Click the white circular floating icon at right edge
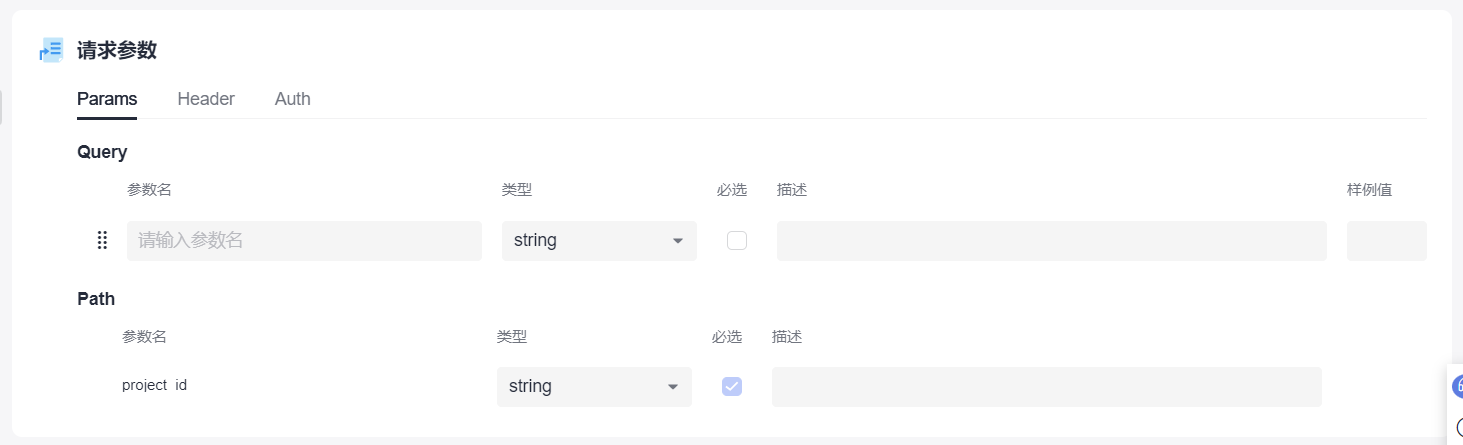Screen dimensions: 1463x445 coord(1458,426)
